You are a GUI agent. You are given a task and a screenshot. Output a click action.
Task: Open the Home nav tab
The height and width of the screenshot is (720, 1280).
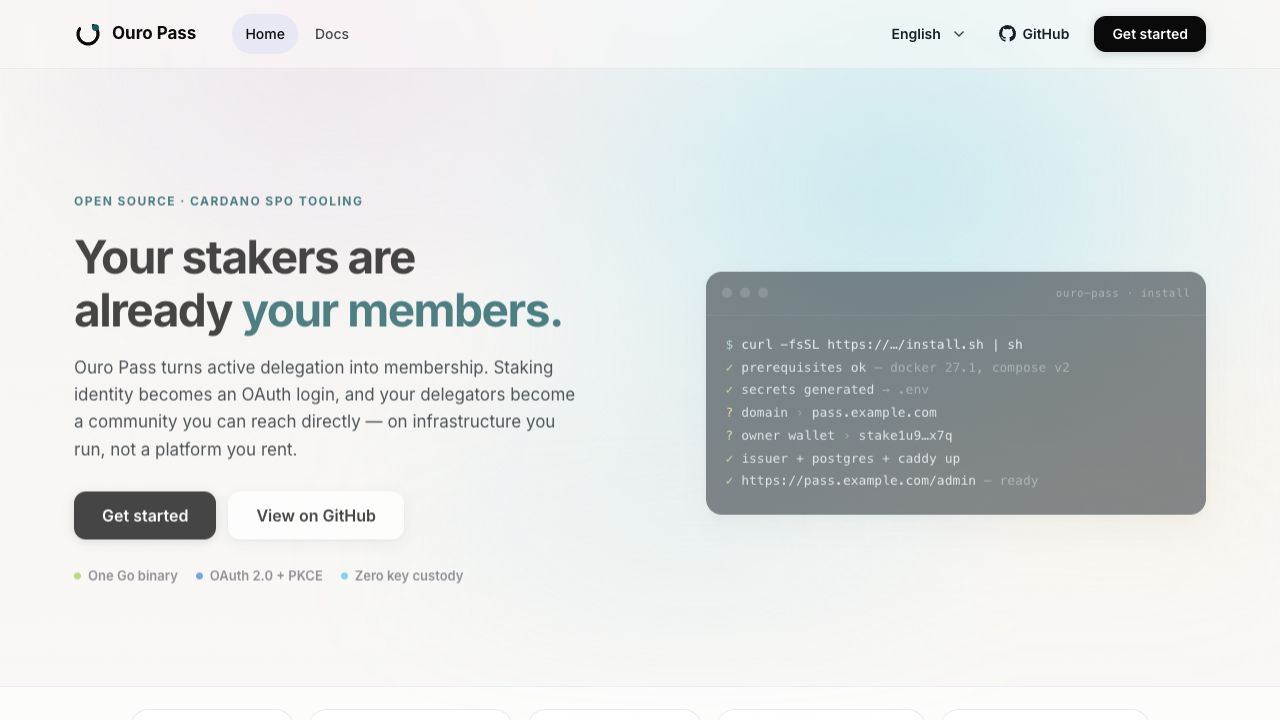click(265, 34)
